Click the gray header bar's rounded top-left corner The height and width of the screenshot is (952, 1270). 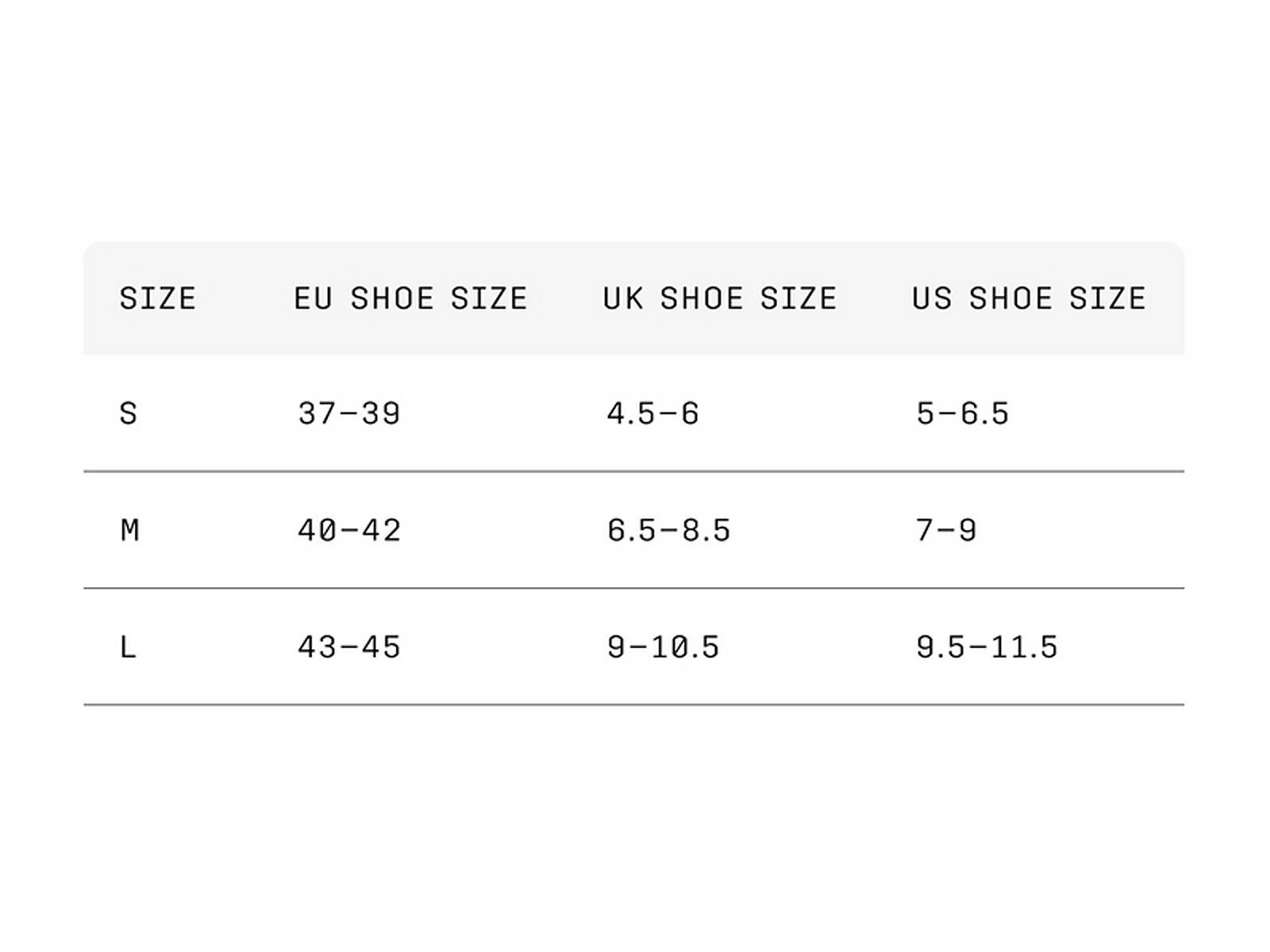[x=90, y=249]
